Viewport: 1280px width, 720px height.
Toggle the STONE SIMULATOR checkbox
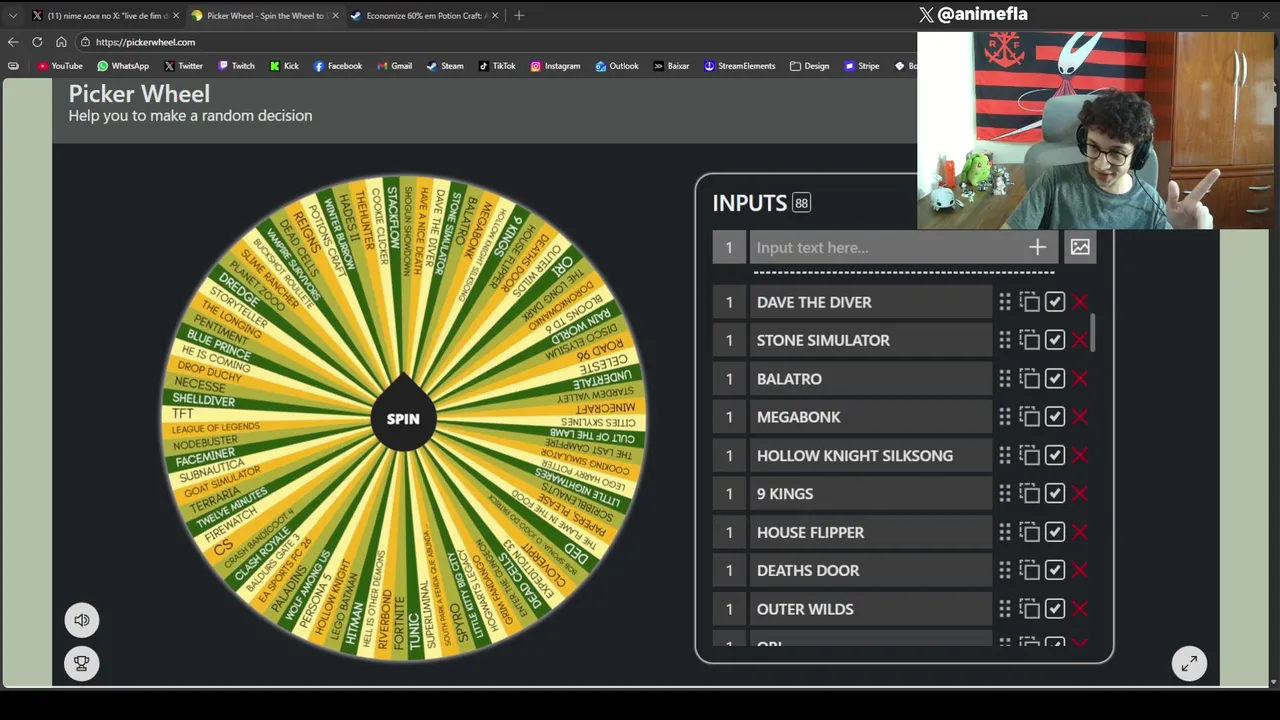coord(1055,341)
